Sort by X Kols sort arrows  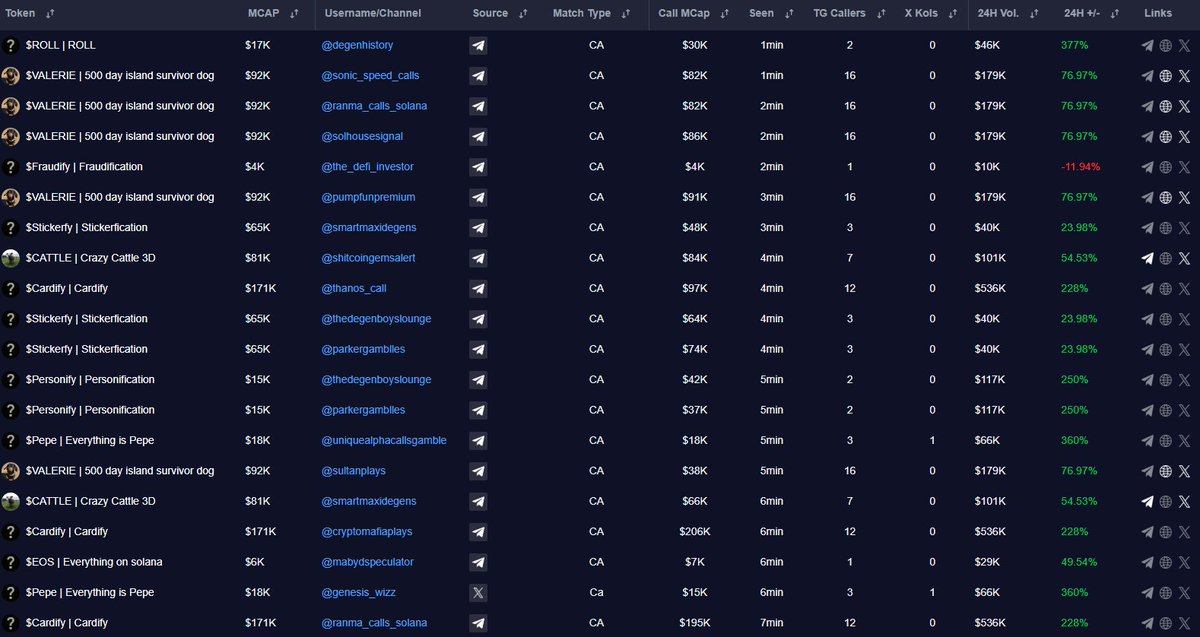coord(952,14)
